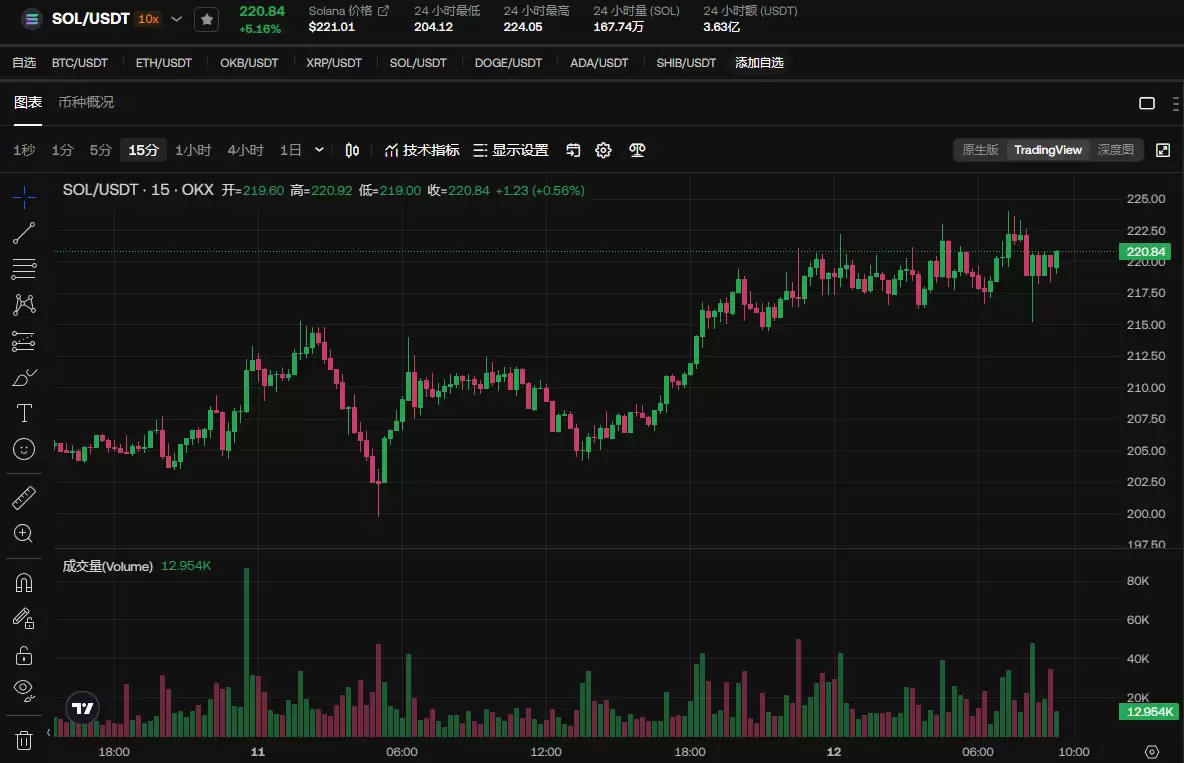
Task: Switch to 币种概况 tab
Action: coord(86,102)
